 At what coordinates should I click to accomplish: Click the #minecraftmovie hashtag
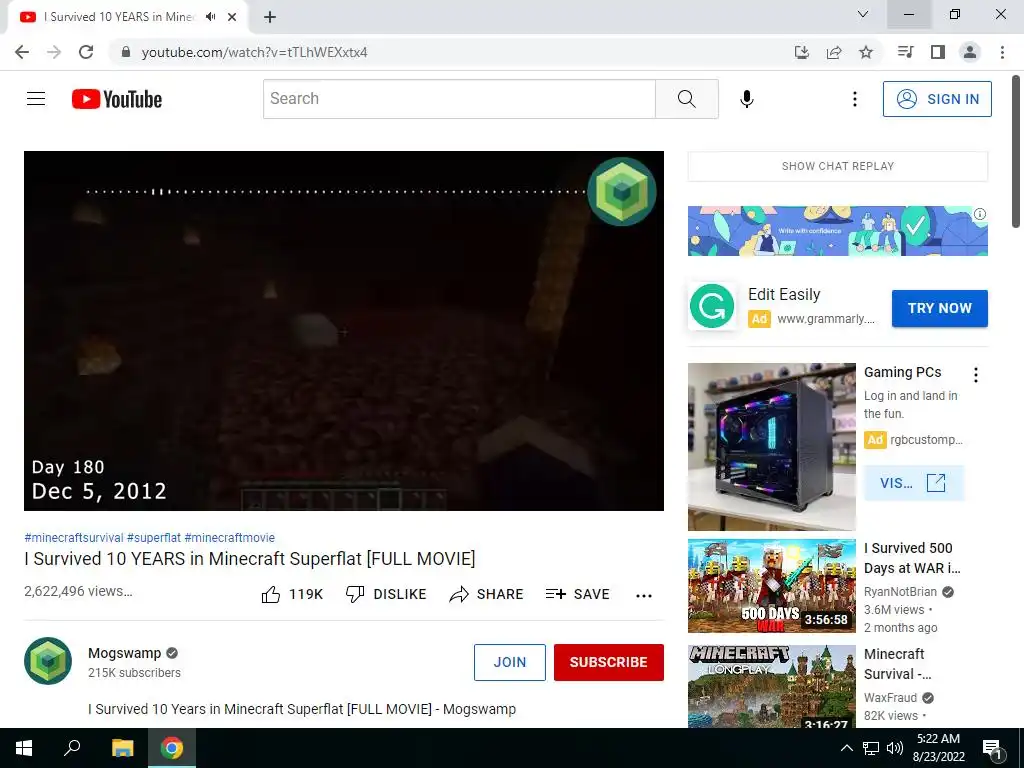(229, 537)
